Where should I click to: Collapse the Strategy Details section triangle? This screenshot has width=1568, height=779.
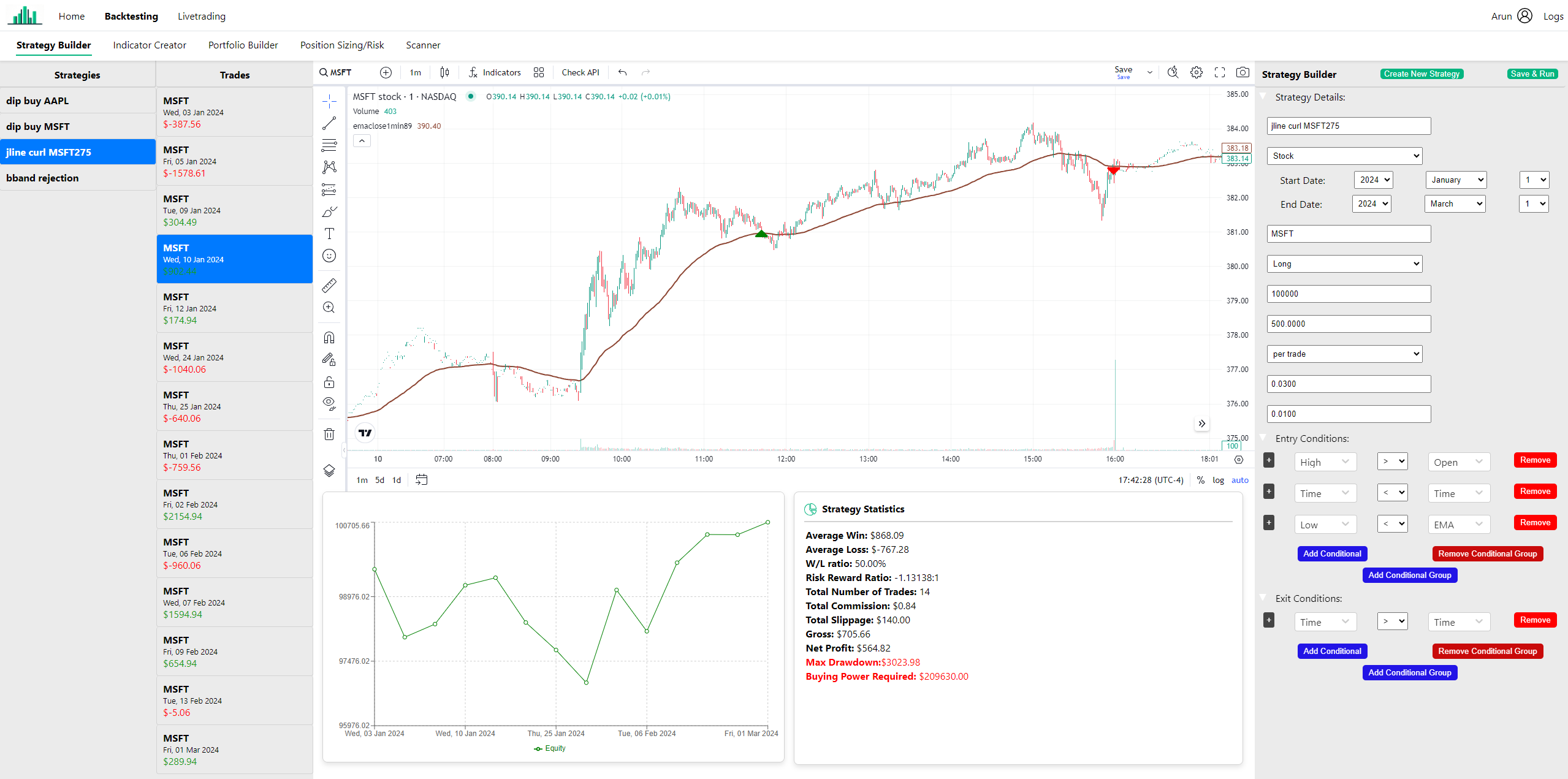pyautogui.click(x=1263, y=96)
